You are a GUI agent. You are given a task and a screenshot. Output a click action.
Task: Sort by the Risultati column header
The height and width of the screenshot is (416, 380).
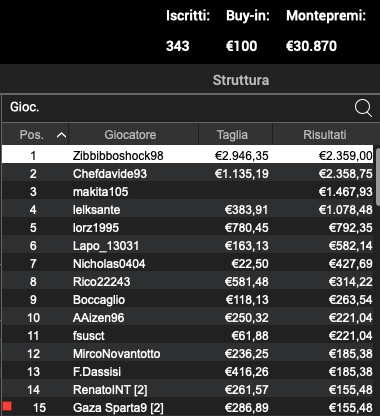pyautogui.click(x=323, y=134)
